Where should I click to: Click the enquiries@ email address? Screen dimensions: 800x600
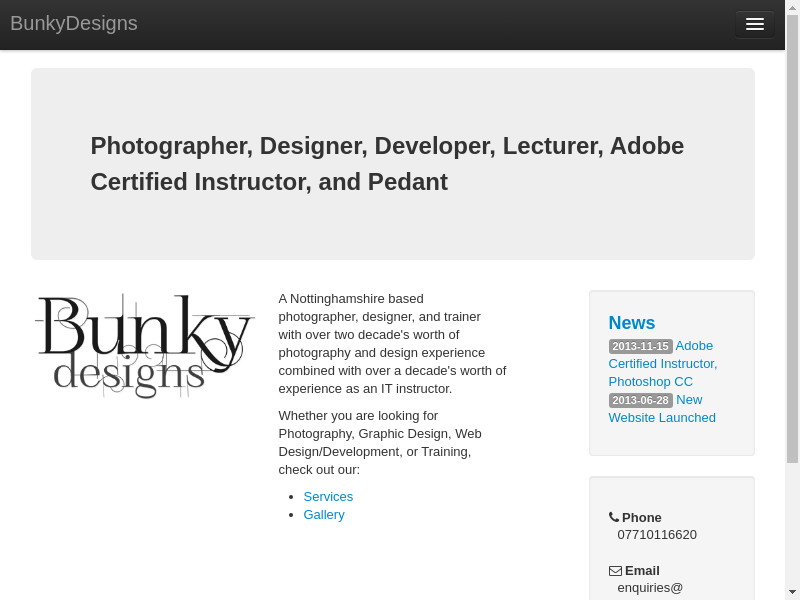click(x=650, y=588)
